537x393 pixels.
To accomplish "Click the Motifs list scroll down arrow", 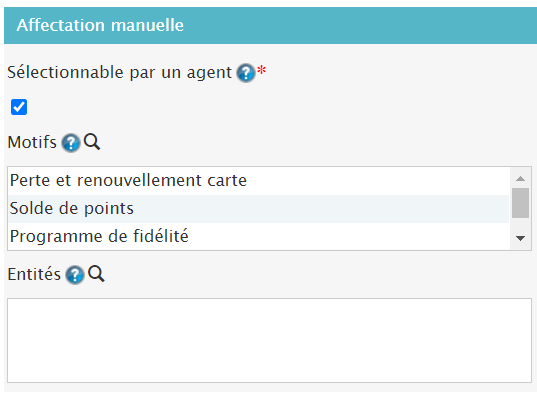I will [x=520, y=238].
